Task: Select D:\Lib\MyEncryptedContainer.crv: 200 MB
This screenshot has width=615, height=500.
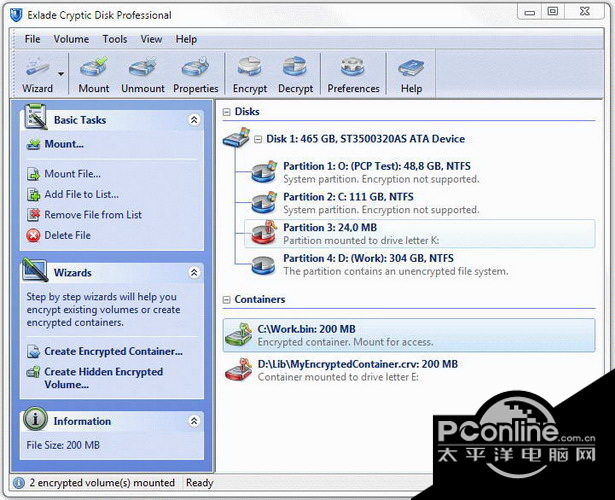Action: tap(357, 364)
